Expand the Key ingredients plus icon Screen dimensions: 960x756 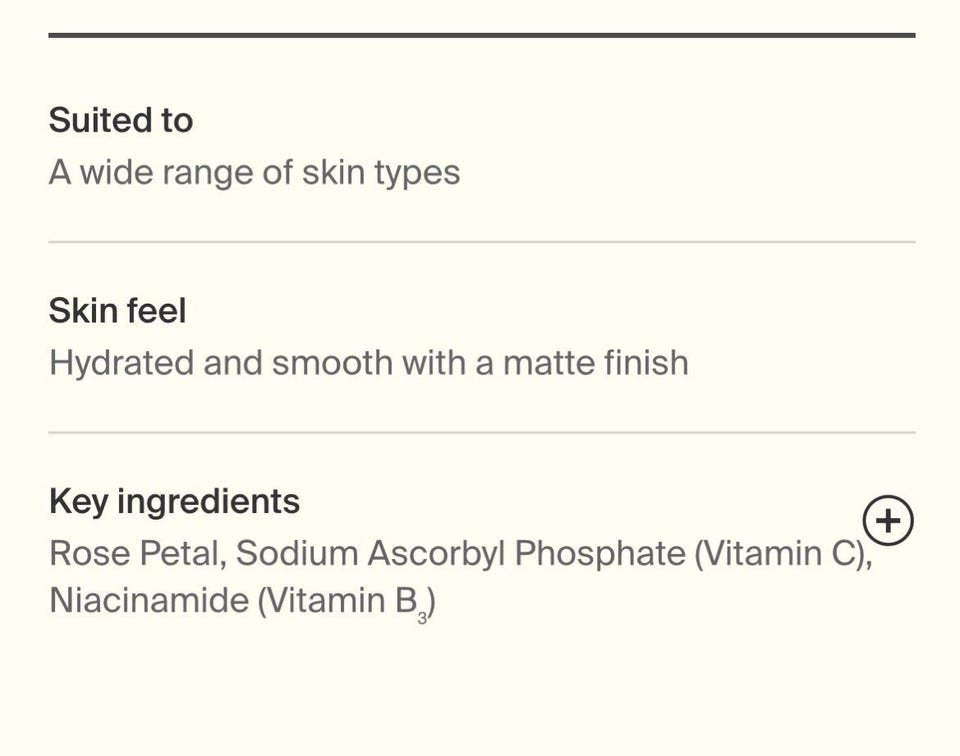[888, 521]
